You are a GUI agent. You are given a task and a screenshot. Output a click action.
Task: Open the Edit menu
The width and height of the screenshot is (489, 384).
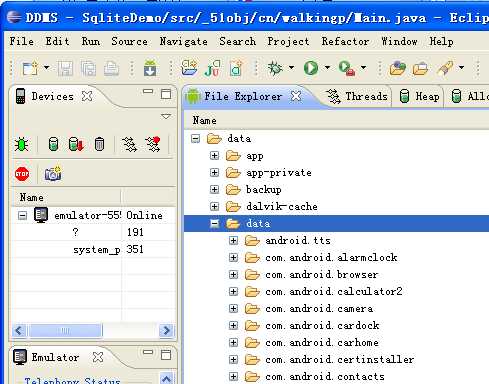[x=57, y=41]
